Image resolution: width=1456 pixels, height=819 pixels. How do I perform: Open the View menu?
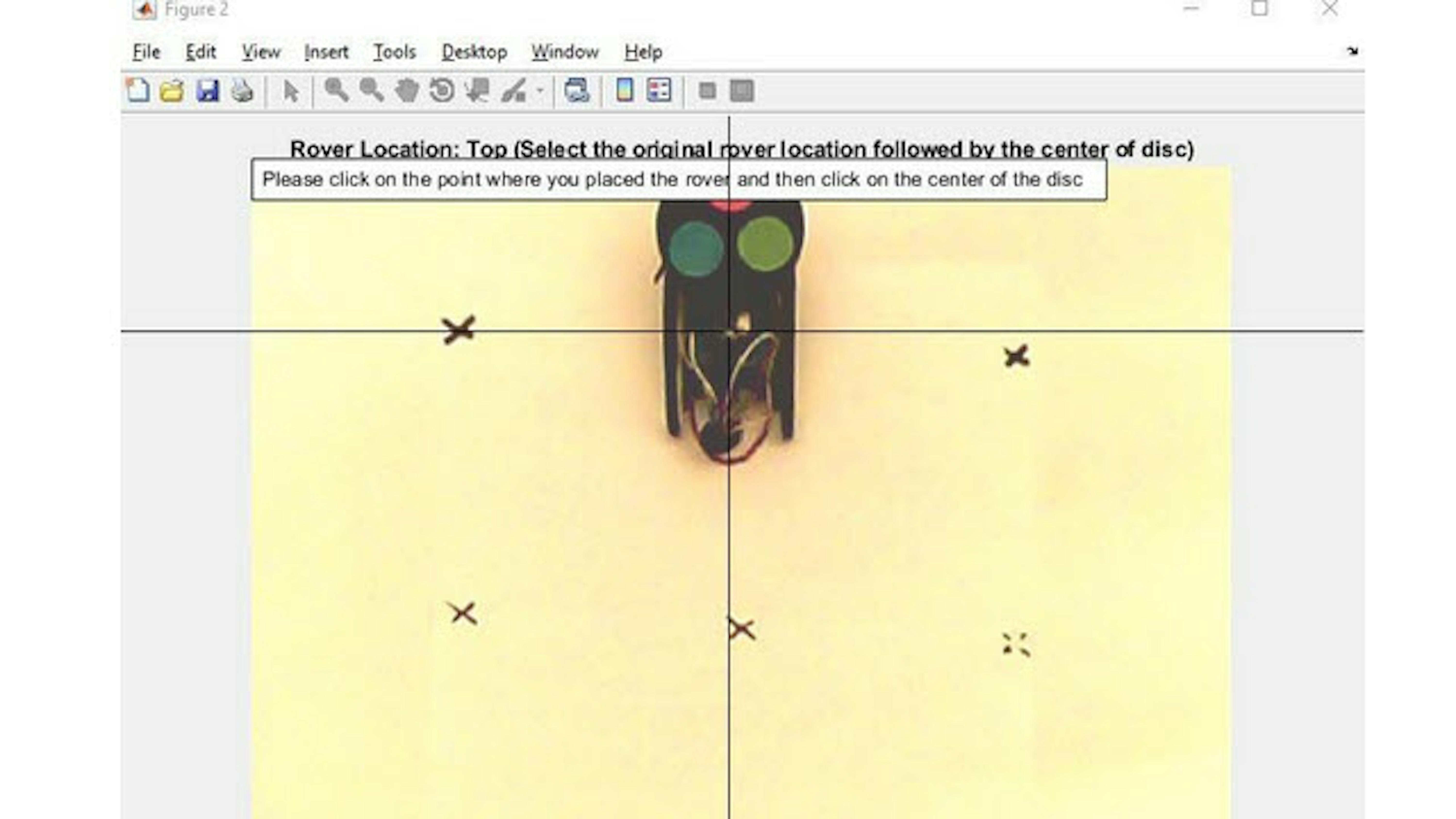click(261, 52)
